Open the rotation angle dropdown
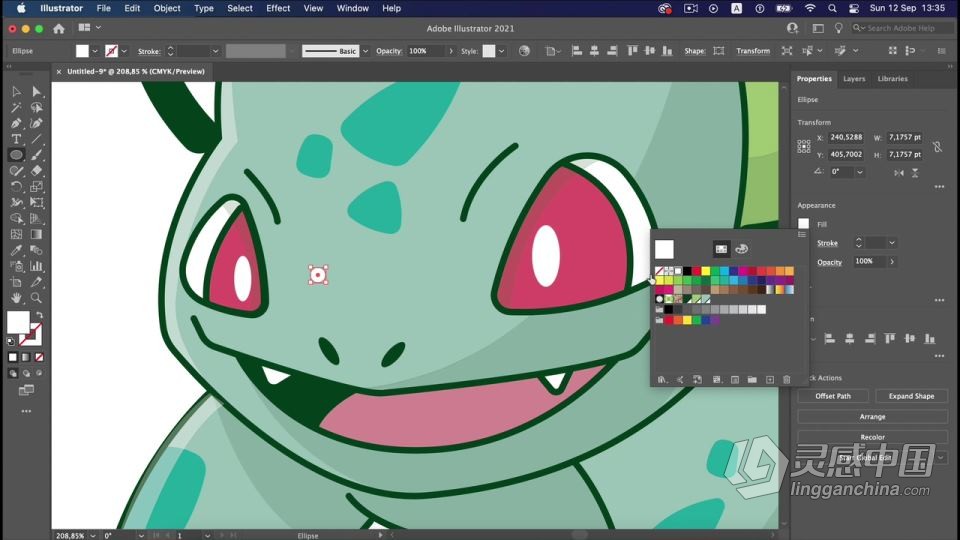Viewport: 960px width, 540px height. click(x=860, y=173)
